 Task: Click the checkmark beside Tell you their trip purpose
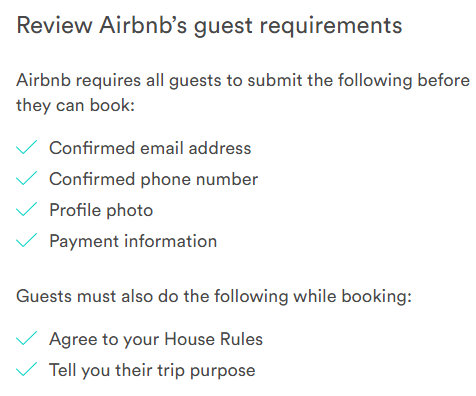coord(26,369)
